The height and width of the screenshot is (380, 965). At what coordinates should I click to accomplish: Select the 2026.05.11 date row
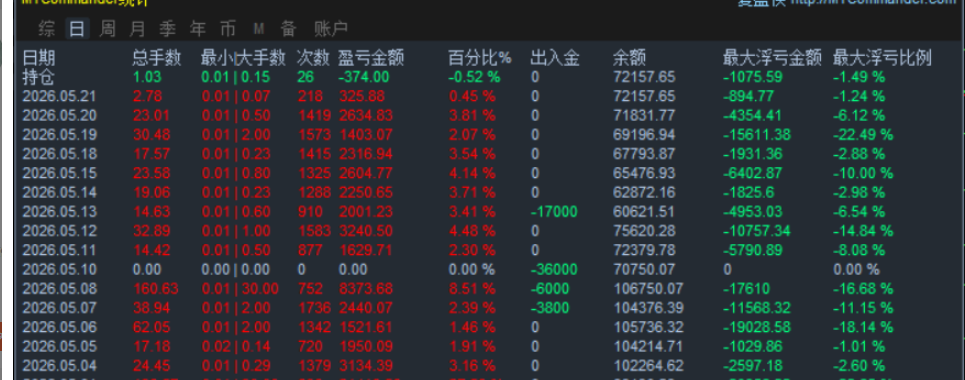[60, 250]
